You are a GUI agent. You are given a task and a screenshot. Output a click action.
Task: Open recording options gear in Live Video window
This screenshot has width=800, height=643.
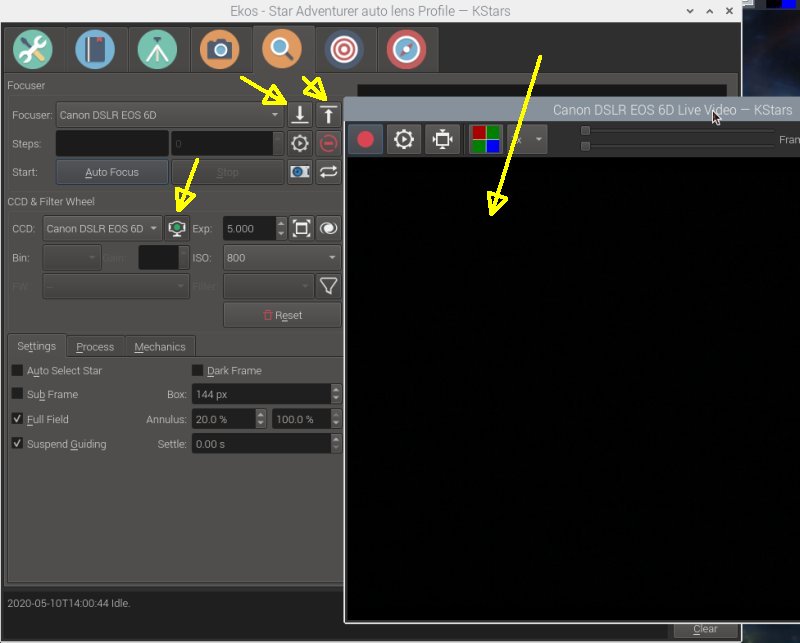tap(404, 139)
